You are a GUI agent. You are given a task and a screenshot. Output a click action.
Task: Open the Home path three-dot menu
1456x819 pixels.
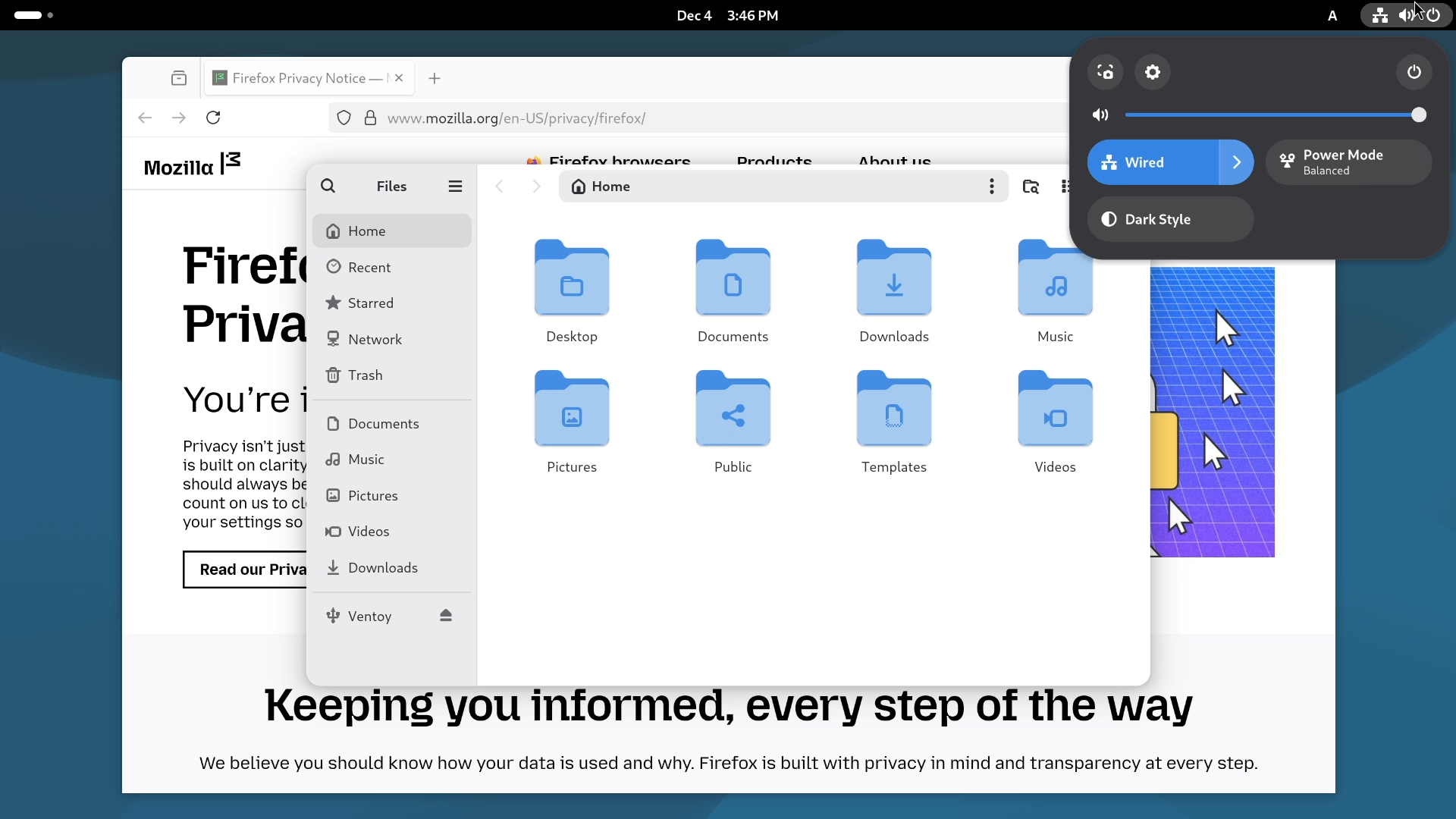click(991, 187)
